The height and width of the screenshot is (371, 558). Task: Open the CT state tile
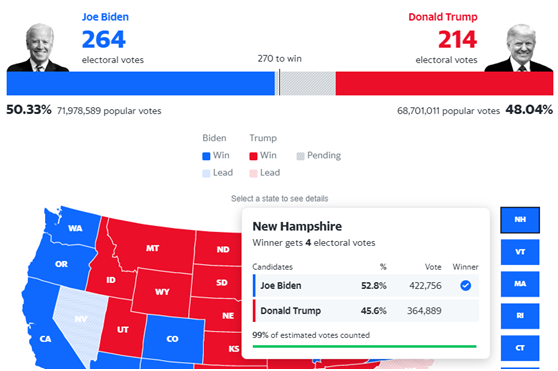click(x=520, y=348)
